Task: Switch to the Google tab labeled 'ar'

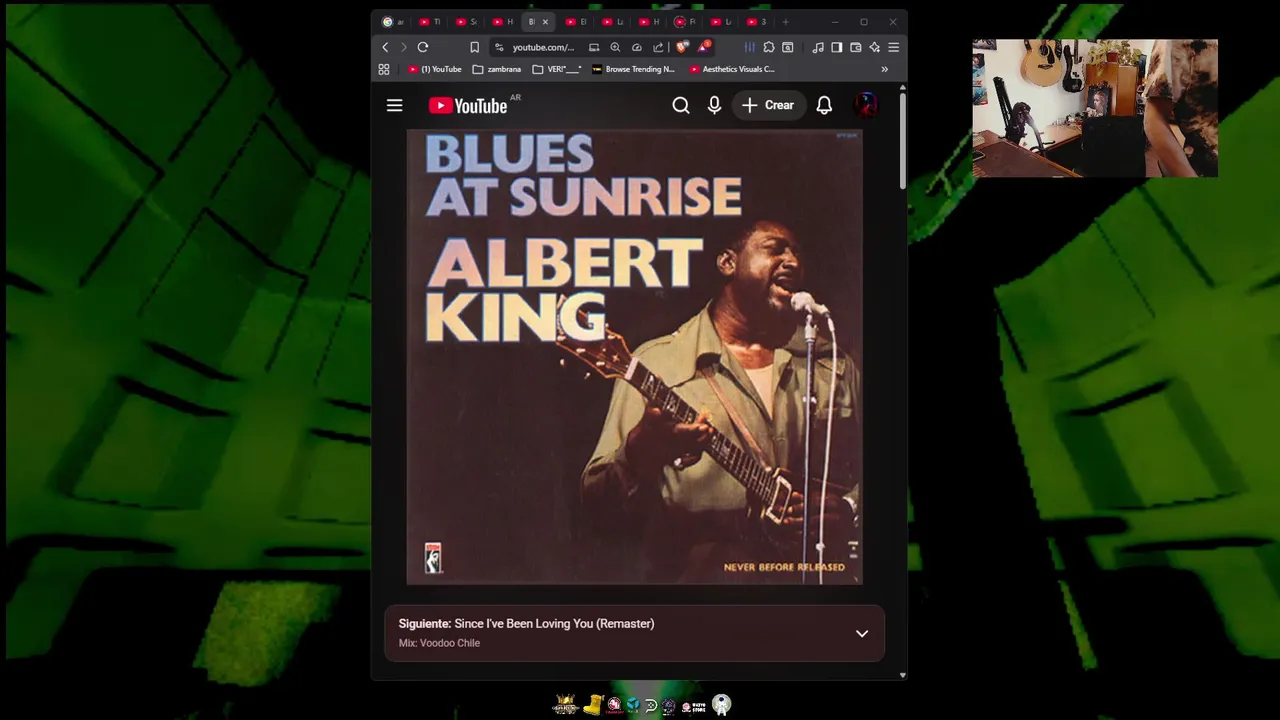Action: 393,22
